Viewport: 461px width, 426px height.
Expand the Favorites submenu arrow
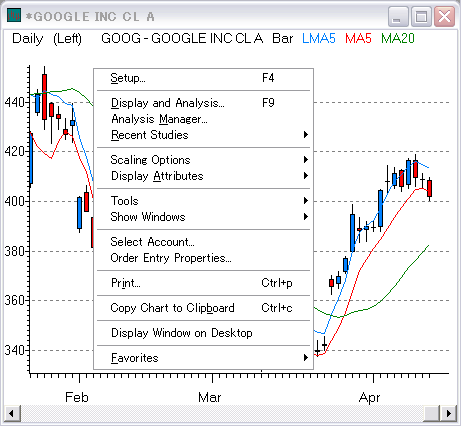point(306,358)
